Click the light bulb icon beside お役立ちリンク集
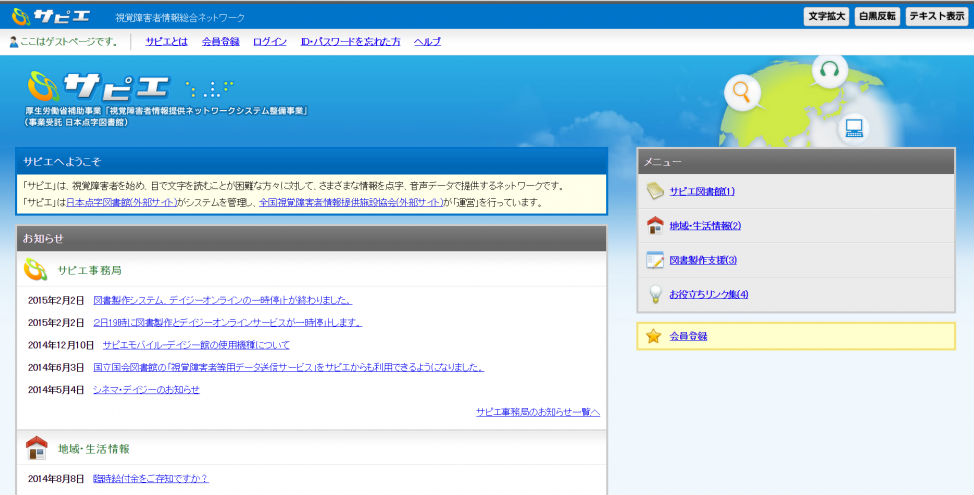This screenshot has width=974, height=495. 655,294
